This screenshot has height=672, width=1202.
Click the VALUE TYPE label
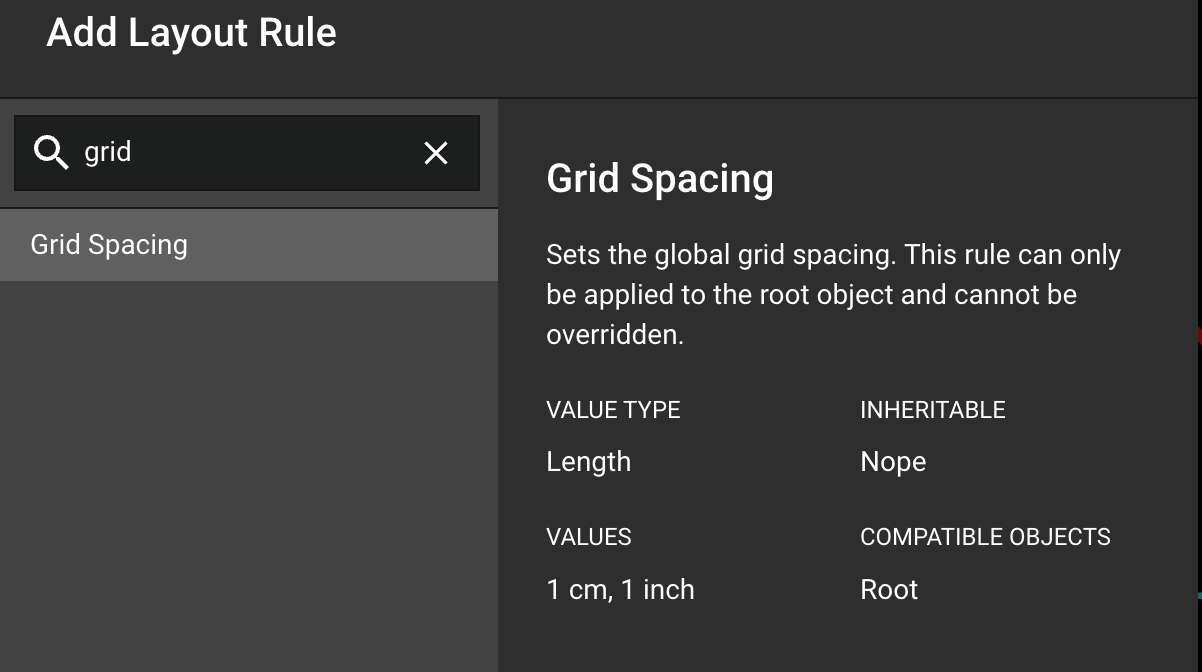click(613, 410)
